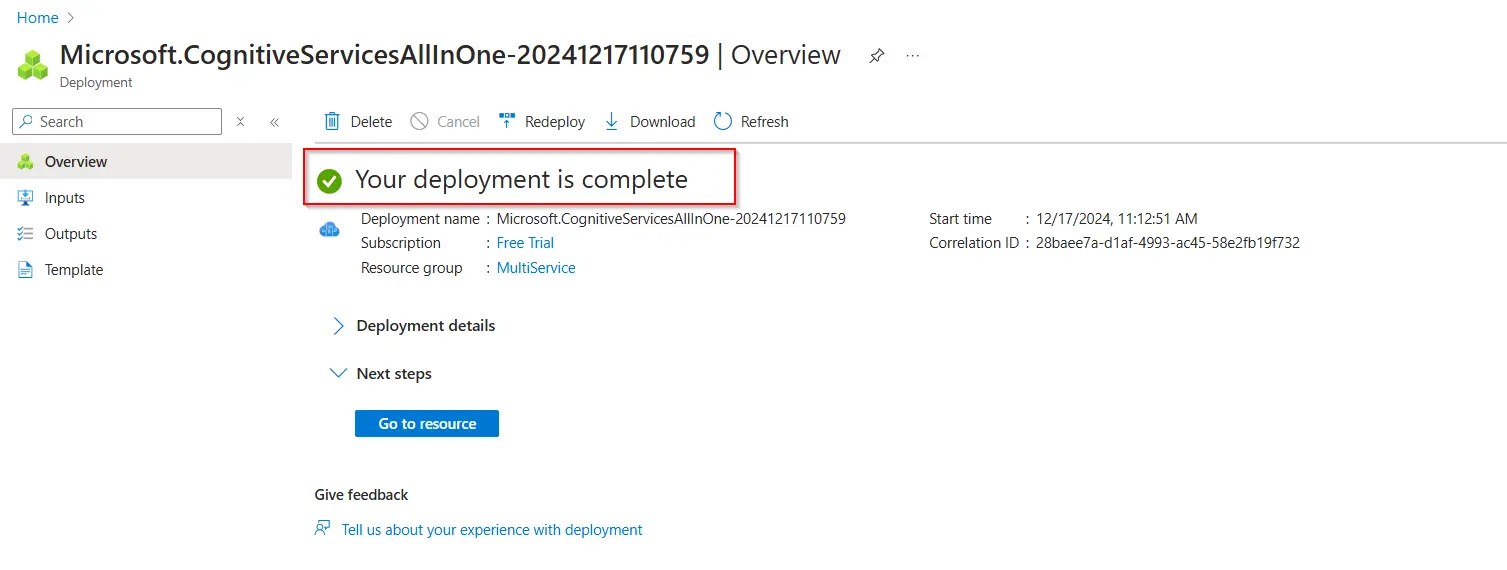Expand the Deployment details section
The height and width of the screenshot is (570, 1507).
[338, 326]
